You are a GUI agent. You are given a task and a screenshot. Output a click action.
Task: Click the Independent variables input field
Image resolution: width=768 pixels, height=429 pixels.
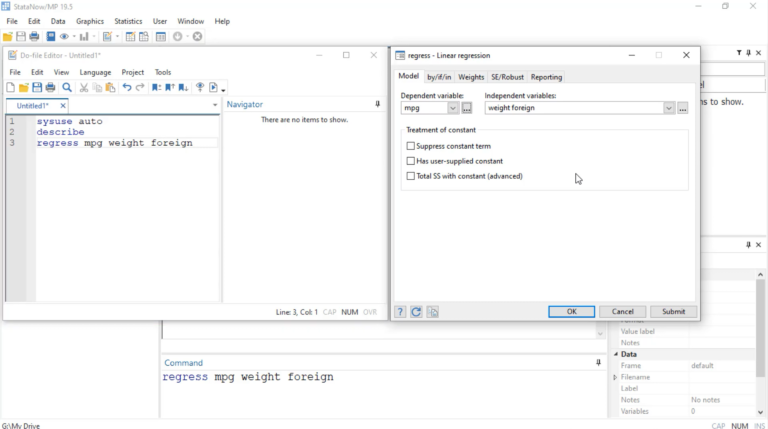pos(574,108)
